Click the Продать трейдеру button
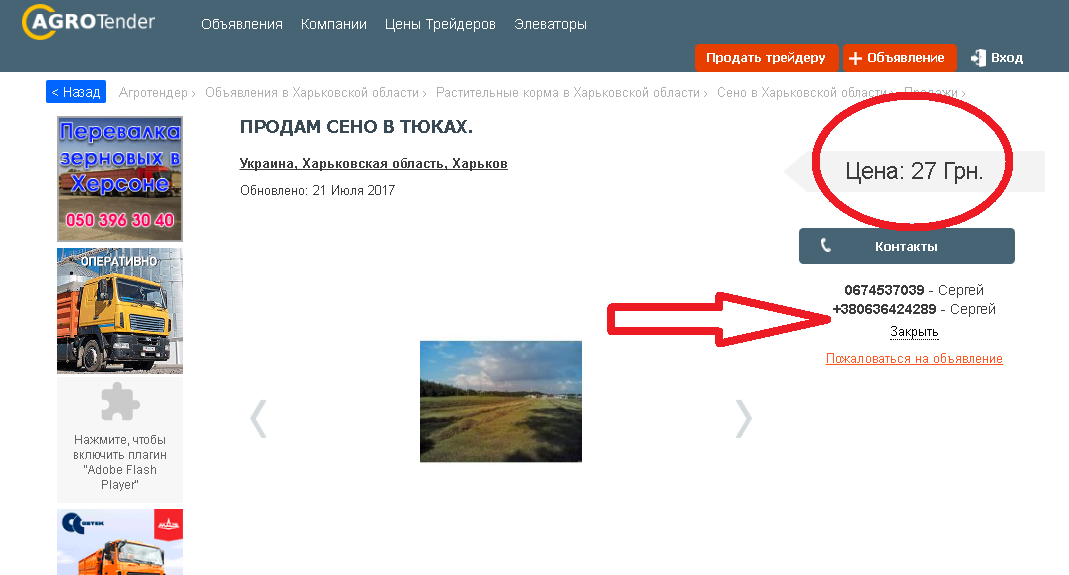The height and width of the screenshot is (575, 1069). coord(766,58)
